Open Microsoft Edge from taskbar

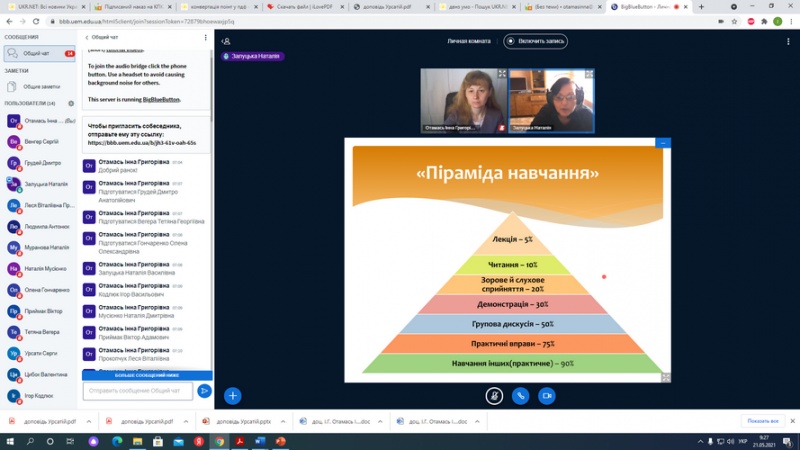[x=117, y=441]
